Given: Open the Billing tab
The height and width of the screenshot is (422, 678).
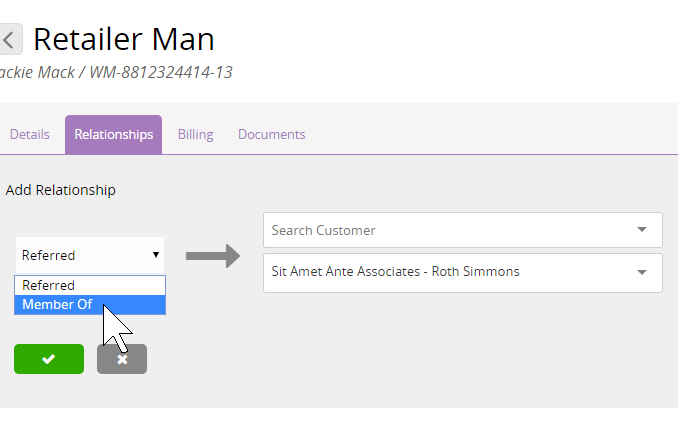Looking at the screenshot, I should pyautogui.click(x=195, y=134).
